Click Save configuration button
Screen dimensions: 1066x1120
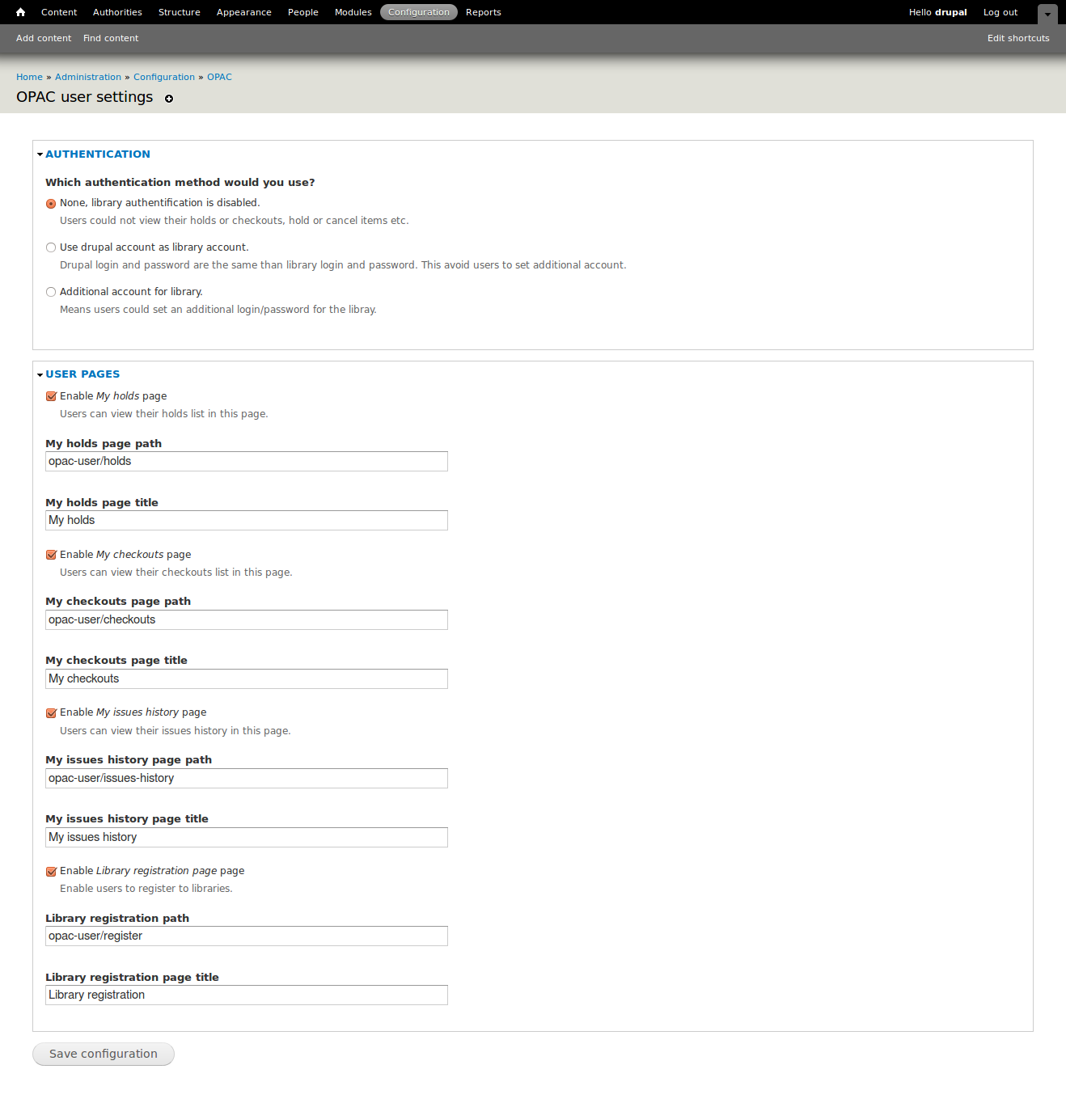click(x=104, y=1054)
